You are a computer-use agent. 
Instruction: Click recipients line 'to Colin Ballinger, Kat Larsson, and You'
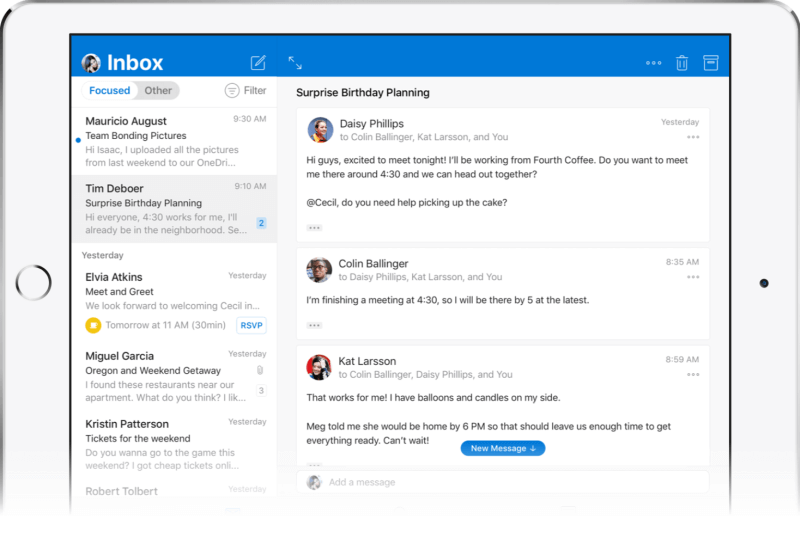(x=424, y=137)
